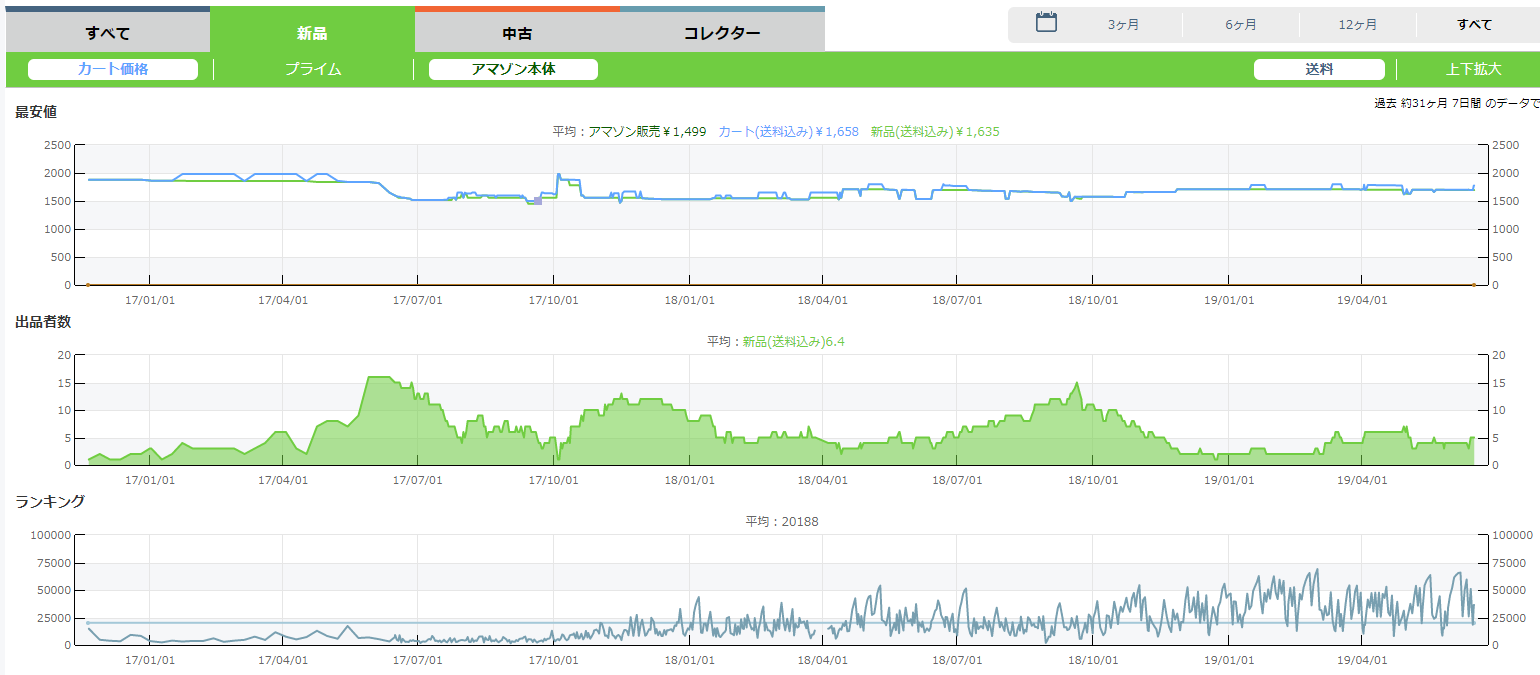This screenshot has height=675, width=1540.
Task: Choose the 6ヶ月 period option
Action: (1240, 25)
